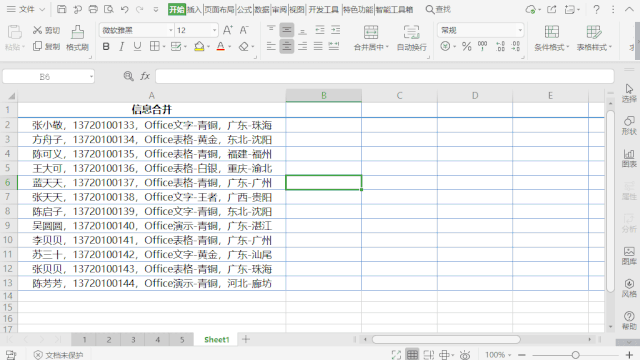Switch to Developer Tools (开发工具) tab
The image size is (640, 360).
point(323,9)
